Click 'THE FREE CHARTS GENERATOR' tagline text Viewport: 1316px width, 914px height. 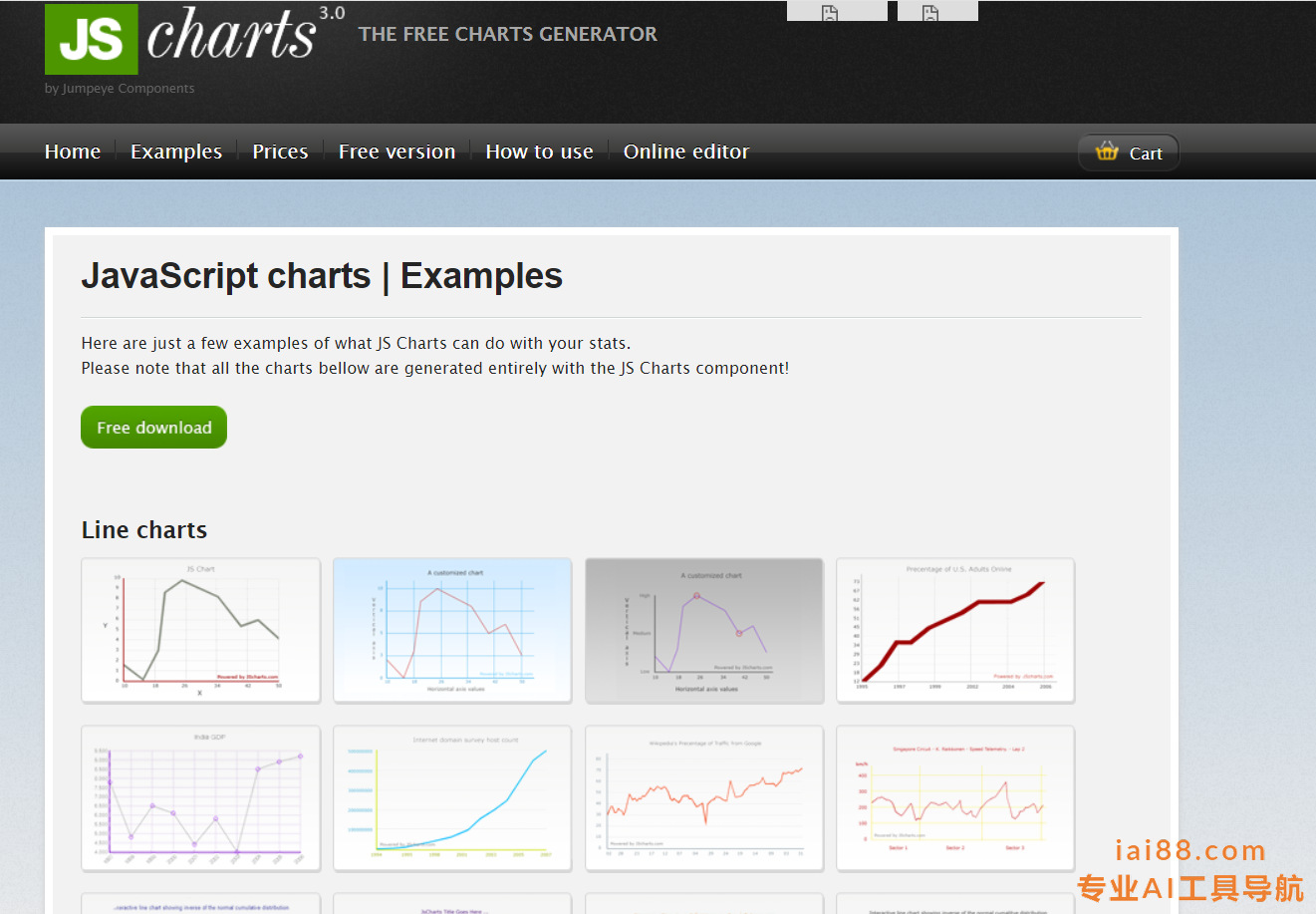pyautogui.click(x=508, y=34)
